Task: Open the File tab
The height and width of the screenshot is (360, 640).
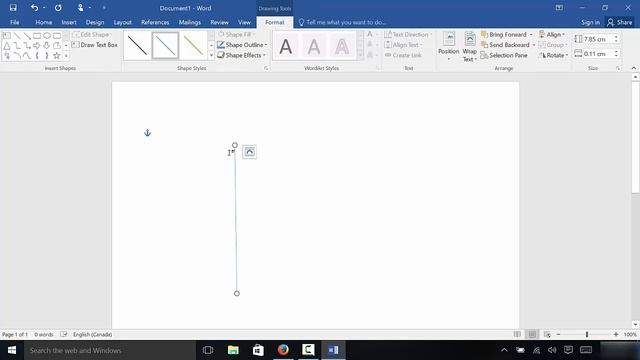Action: tap(15, 22)
